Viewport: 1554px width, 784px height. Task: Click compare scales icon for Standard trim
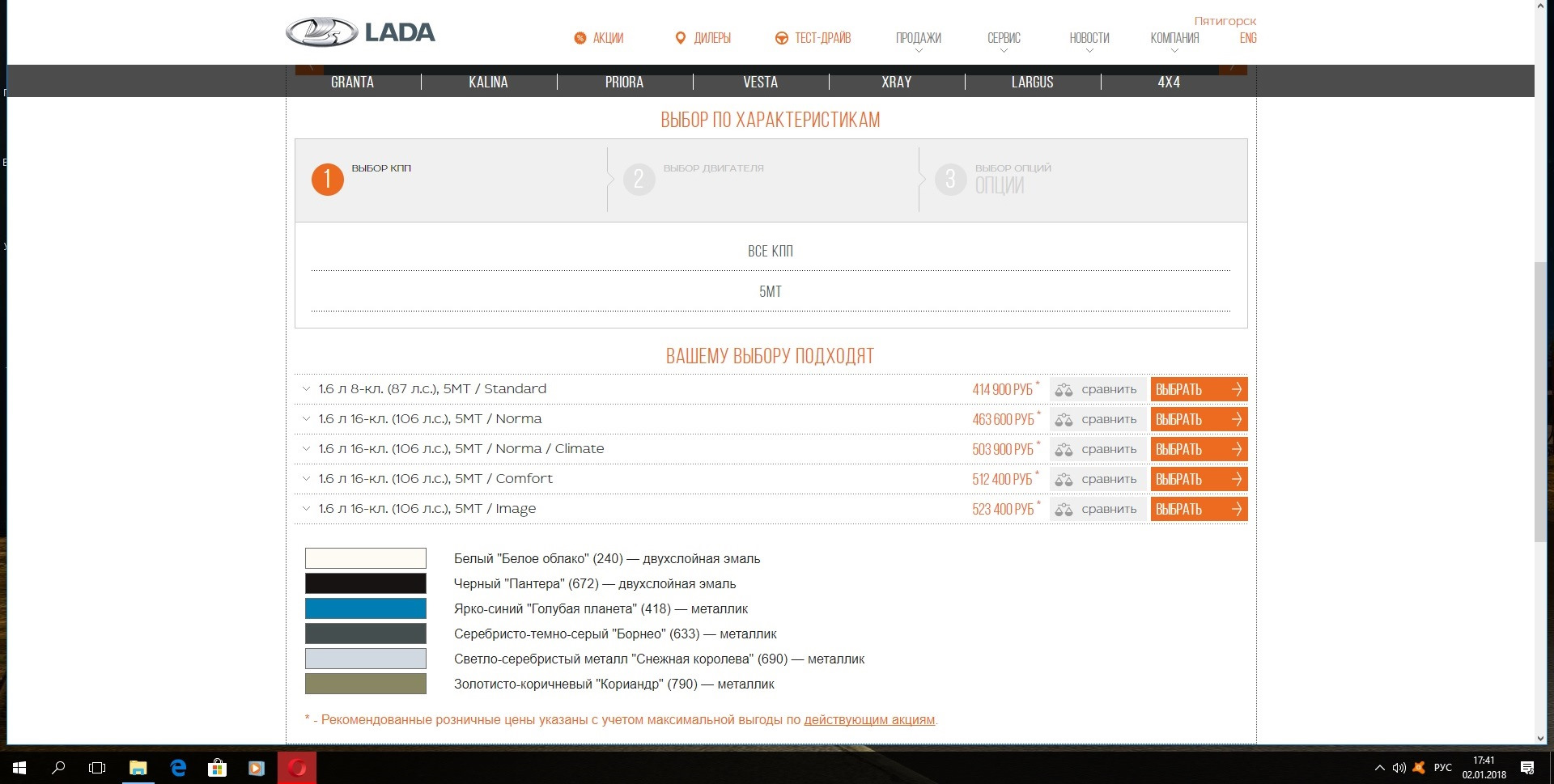1064,390
